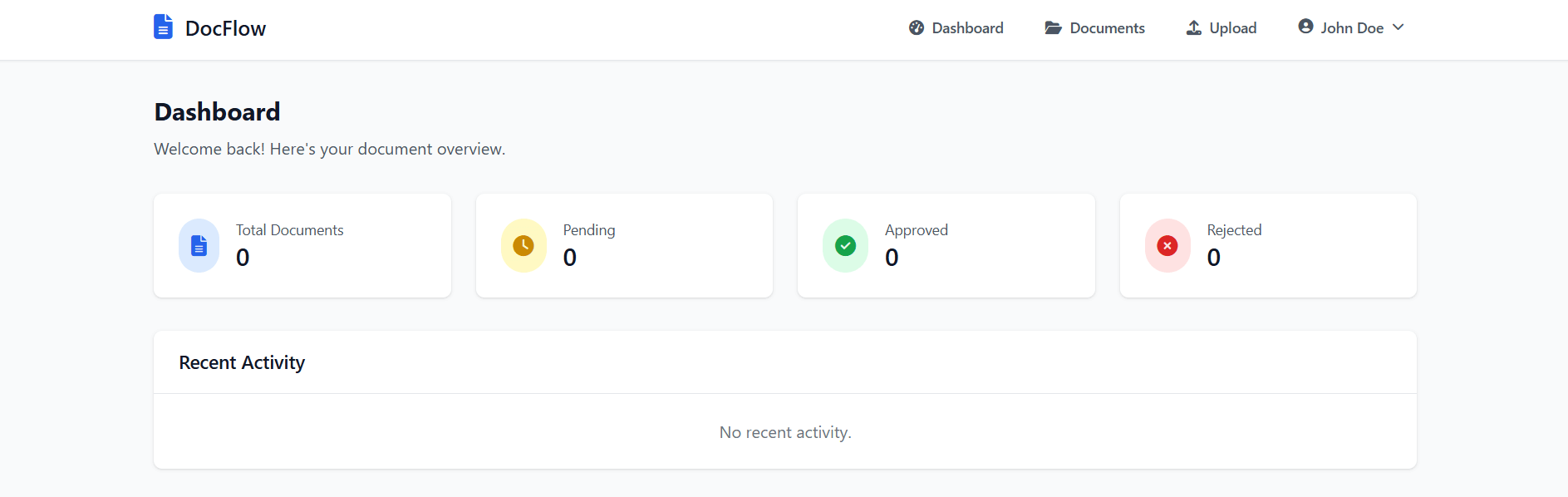
Task: Open the John Doe user menu
Action: (x=1352, y=28)
